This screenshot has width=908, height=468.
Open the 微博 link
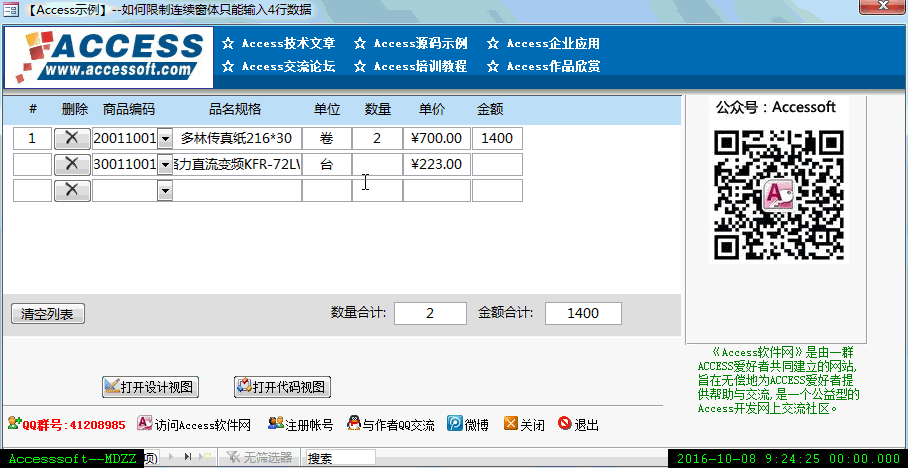[468, 425]
